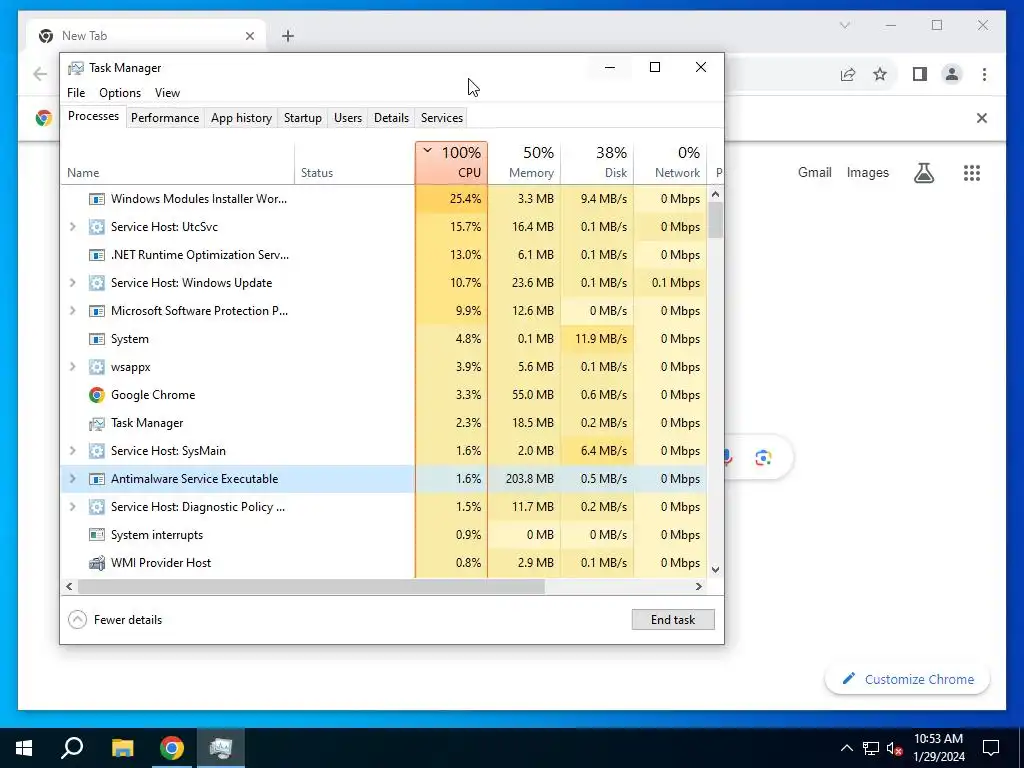Expand Service Host: Windows Update group
Screen dimensions: 1024x768
tap(72, 283)
